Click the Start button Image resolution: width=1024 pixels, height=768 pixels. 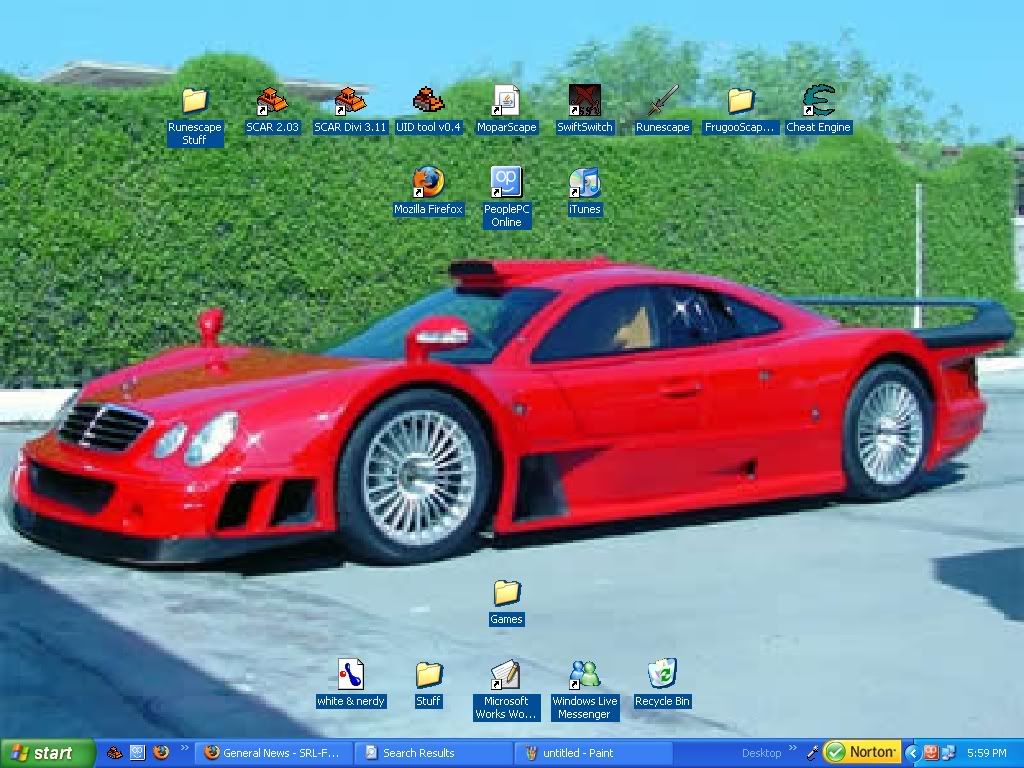(48, 753)
